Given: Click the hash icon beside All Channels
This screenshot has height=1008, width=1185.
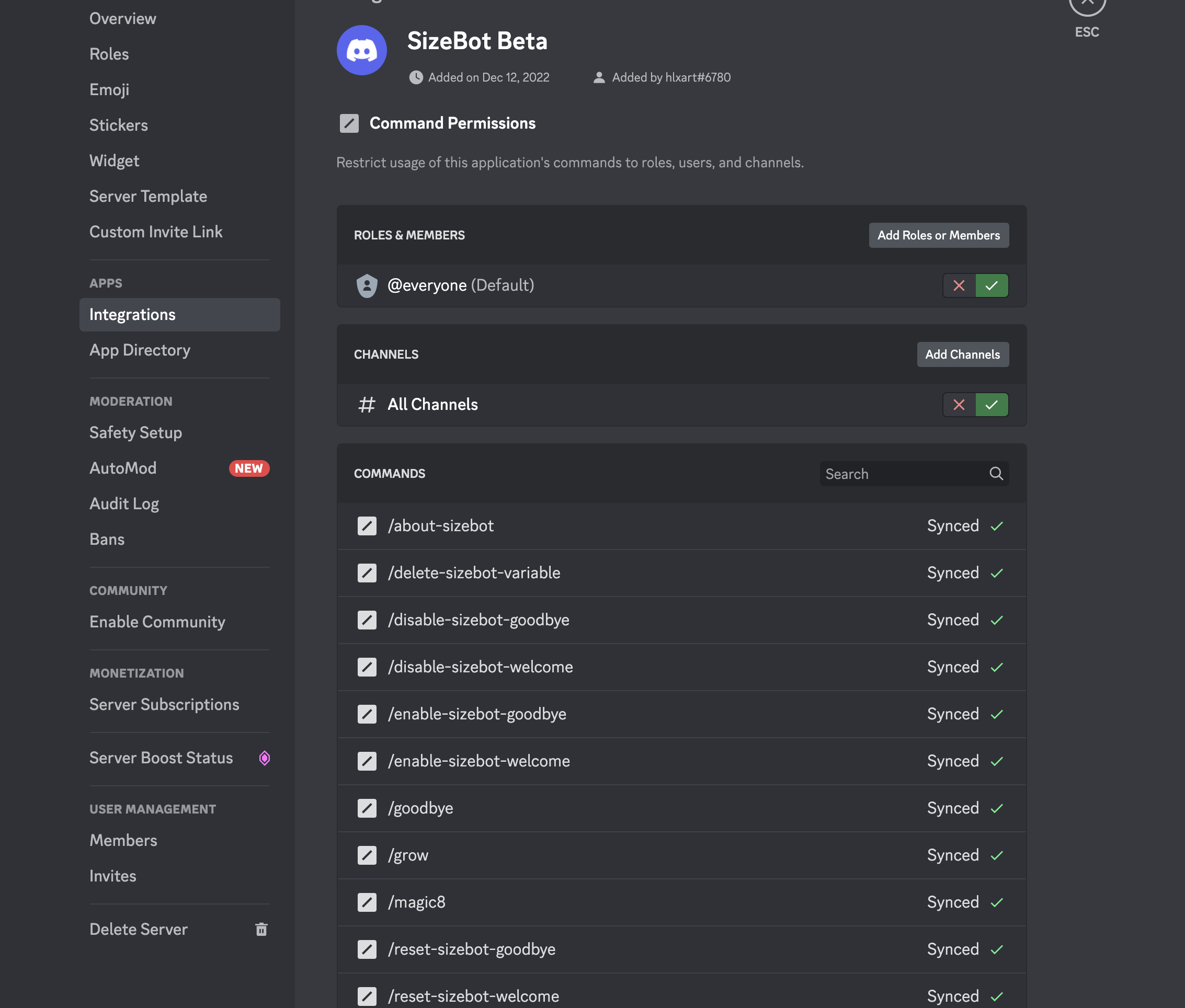Looking at the screenshot, I should pos(367,405).
